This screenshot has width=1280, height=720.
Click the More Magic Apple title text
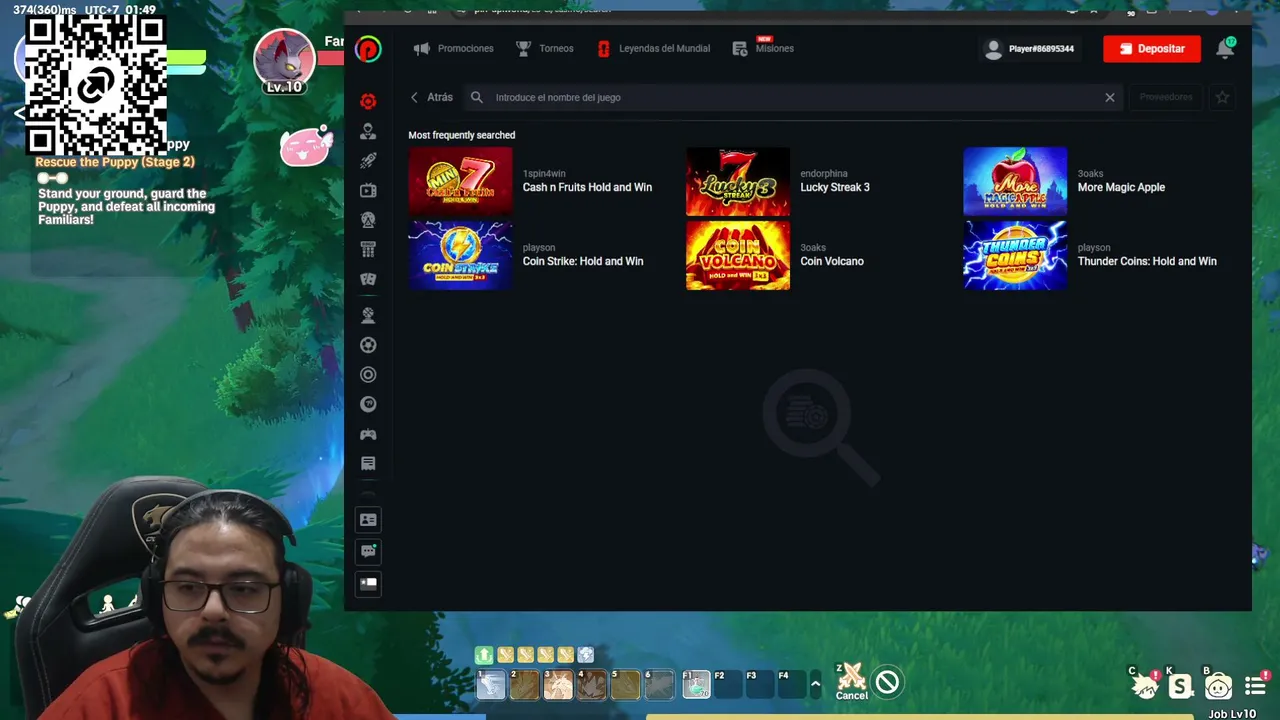(x=1121, y=187)
